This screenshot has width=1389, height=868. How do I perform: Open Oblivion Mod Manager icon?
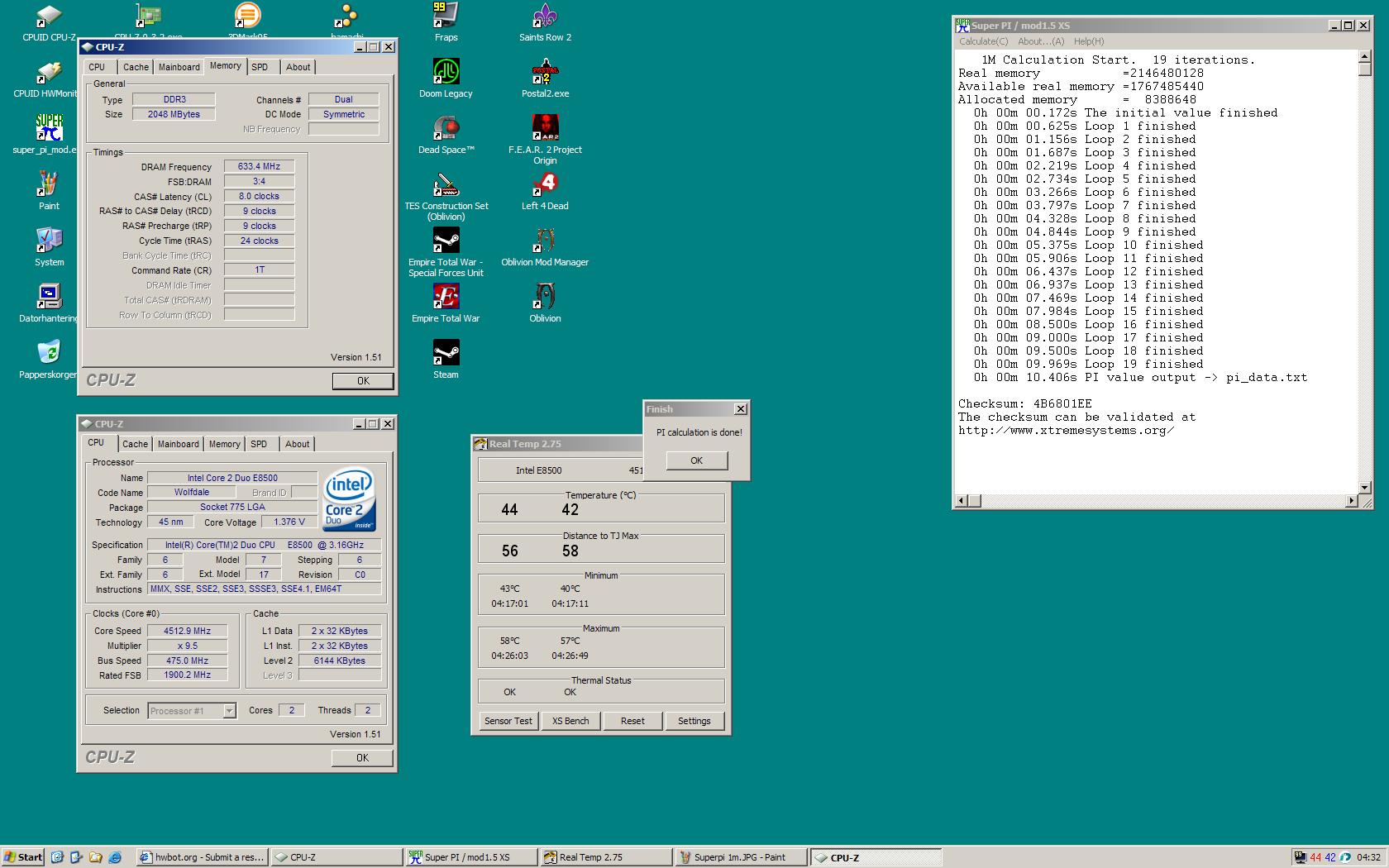point(545,246)
